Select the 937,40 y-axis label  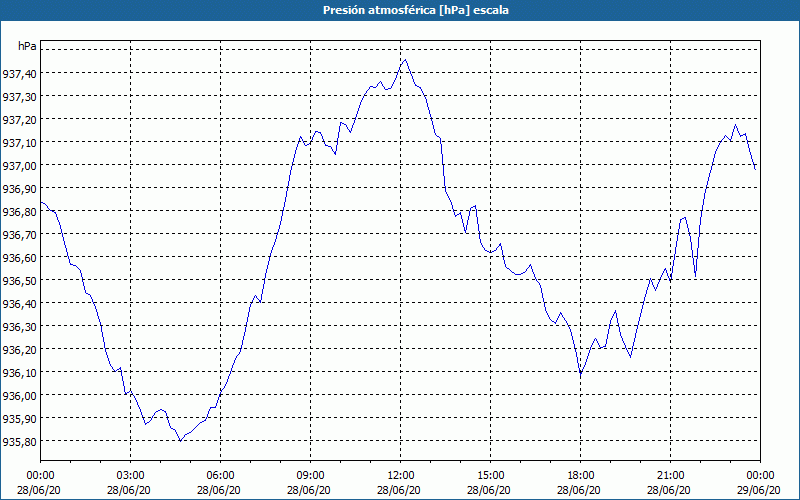[20, 74]
